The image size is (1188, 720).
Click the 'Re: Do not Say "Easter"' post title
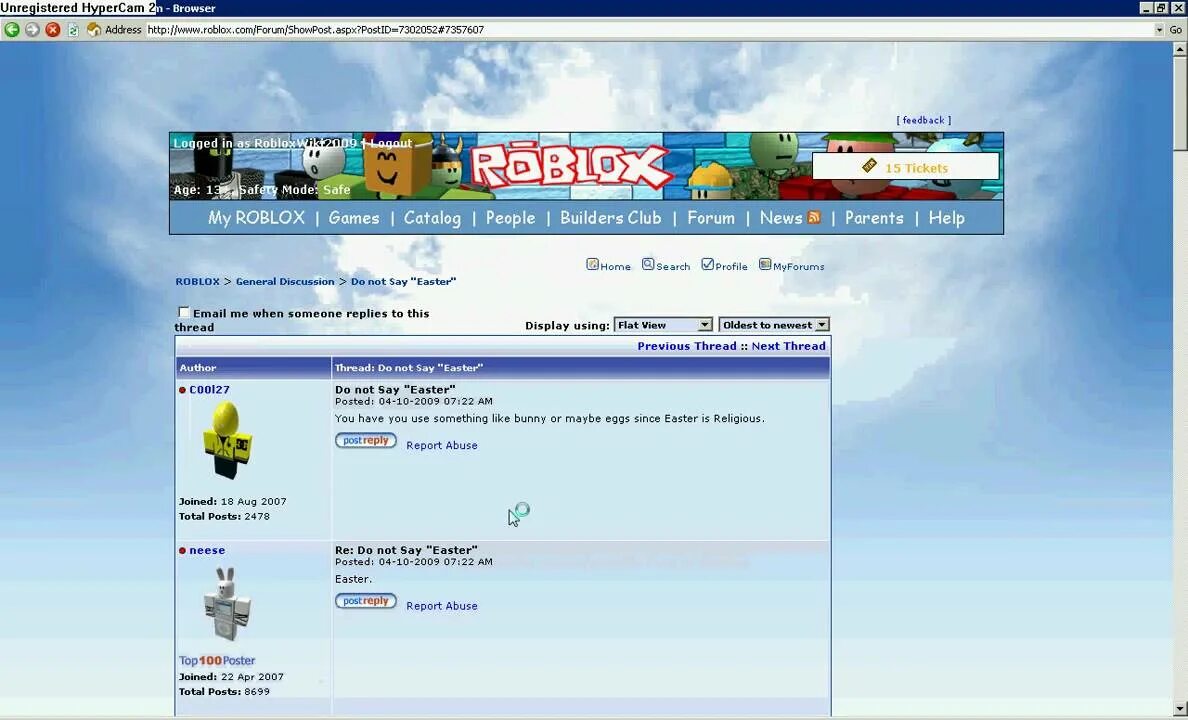406,550
